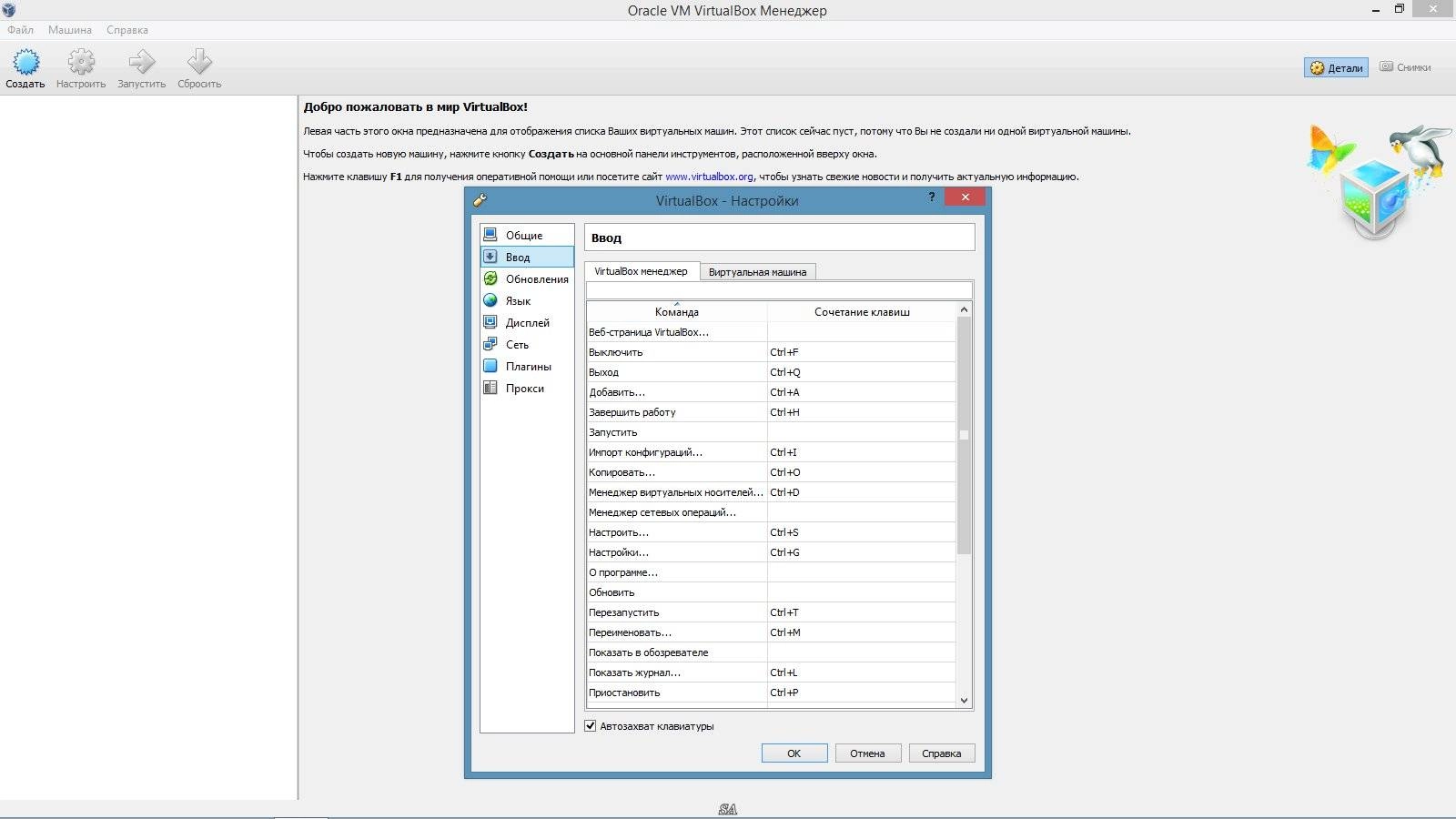
Task: Click the Ctrl+M shortcut cell
Action: 862,632
